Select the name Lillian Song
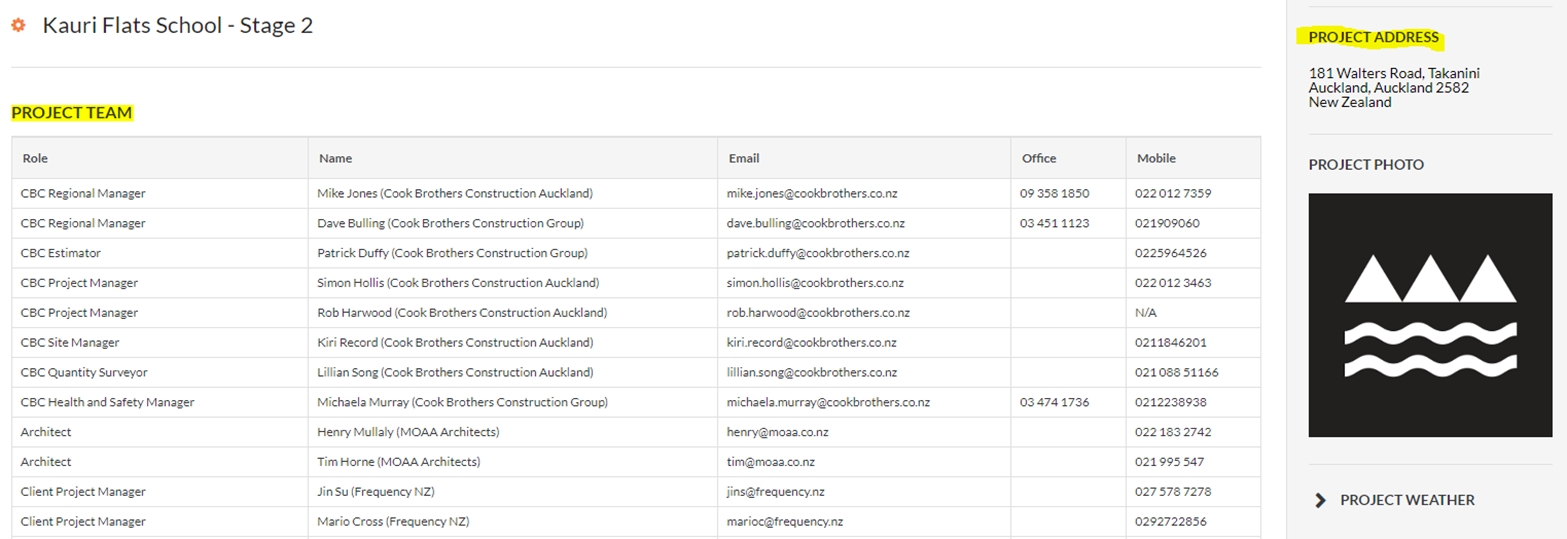This screenshot has width=1567, height=539. (351, 373)
